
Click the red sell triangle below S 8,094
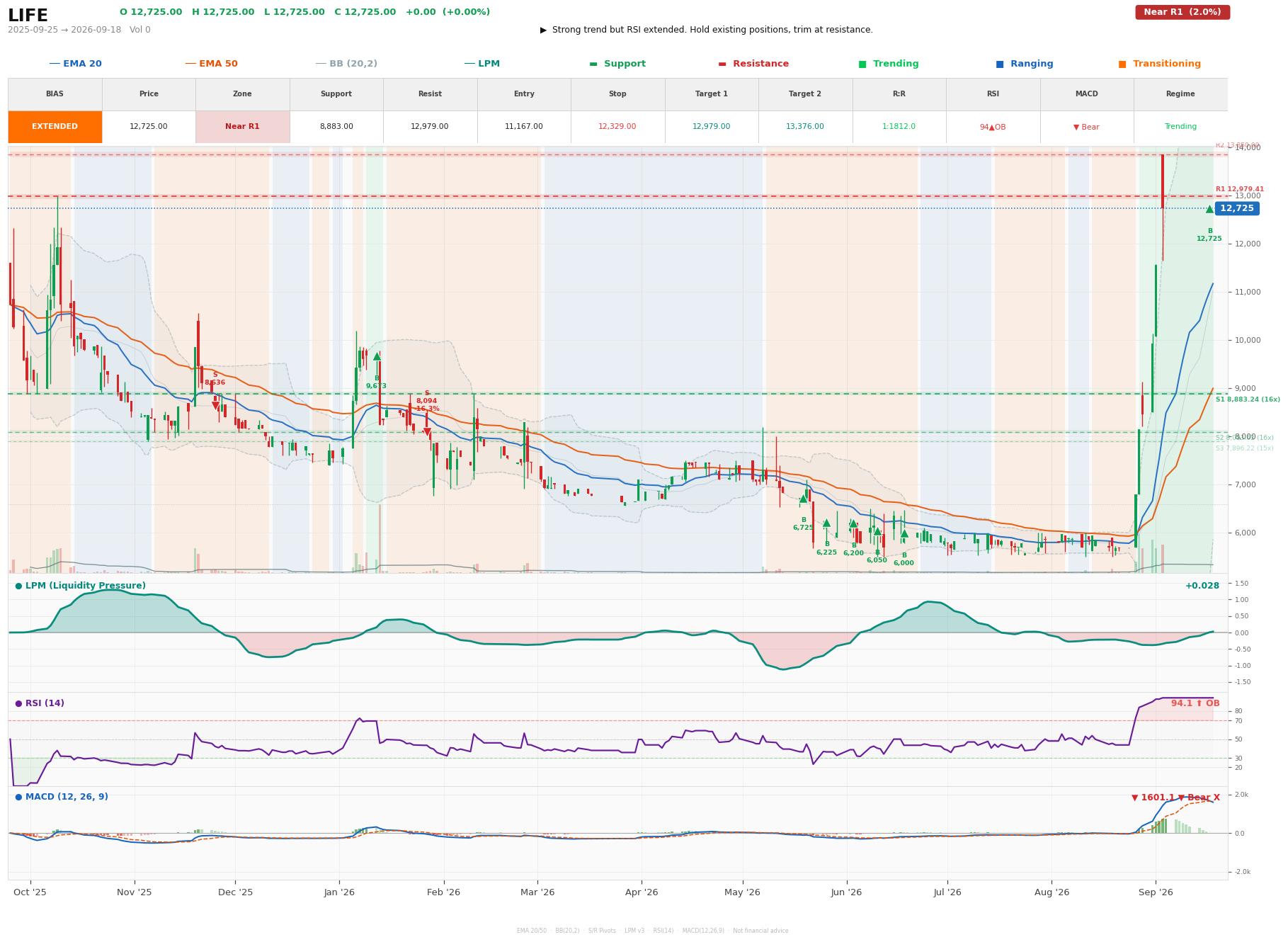click(x=427, y=431)
